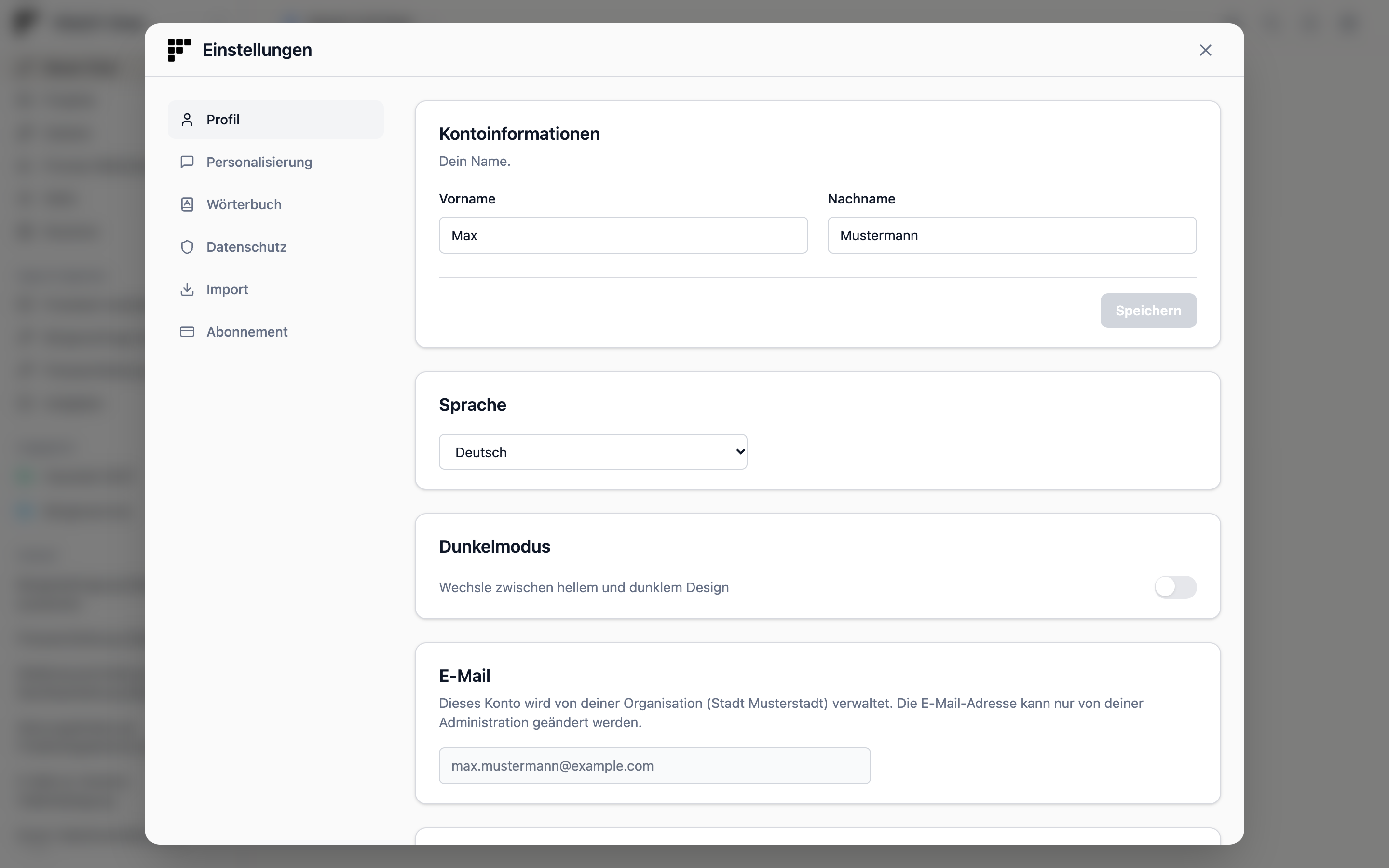This screenshot has height=868, width=1389.
Task: Open the Wörterbuch section
Action: coord(275,204)
